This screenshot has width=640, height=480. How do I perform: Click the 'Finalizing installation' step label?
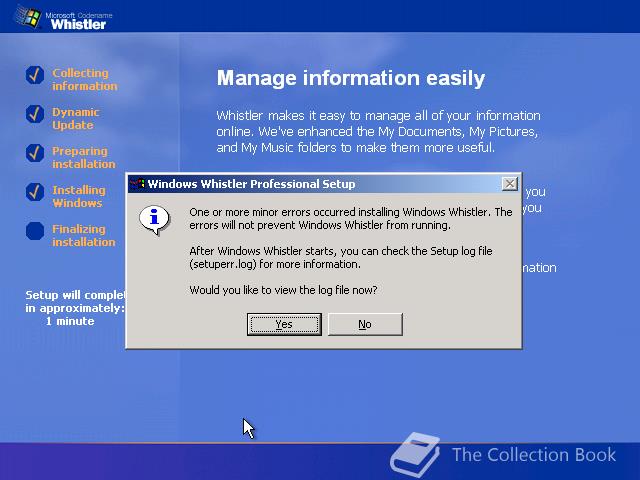coord(84,236)
